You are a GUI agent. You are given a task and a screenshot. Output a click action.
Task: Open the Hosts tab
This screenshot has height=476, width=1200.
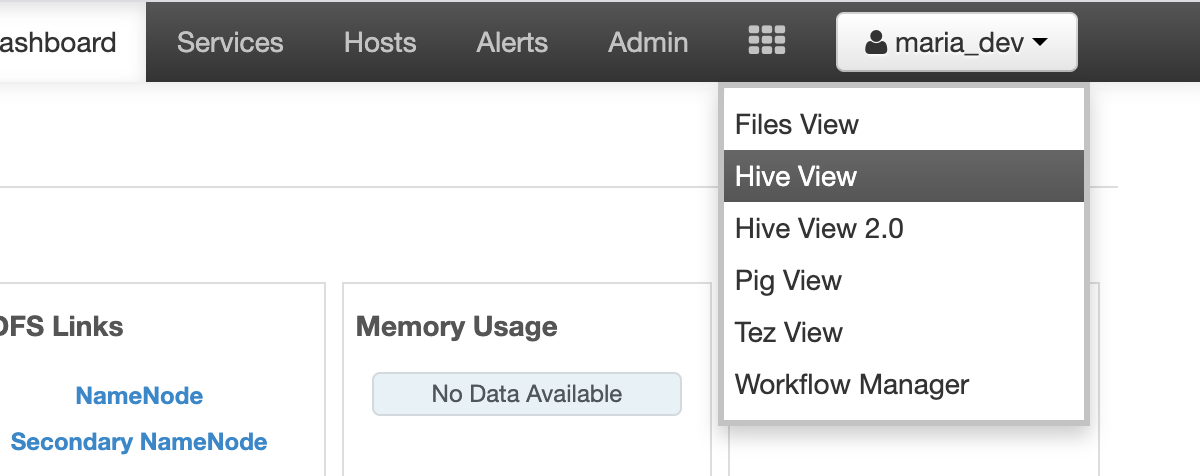pos(380,43)
